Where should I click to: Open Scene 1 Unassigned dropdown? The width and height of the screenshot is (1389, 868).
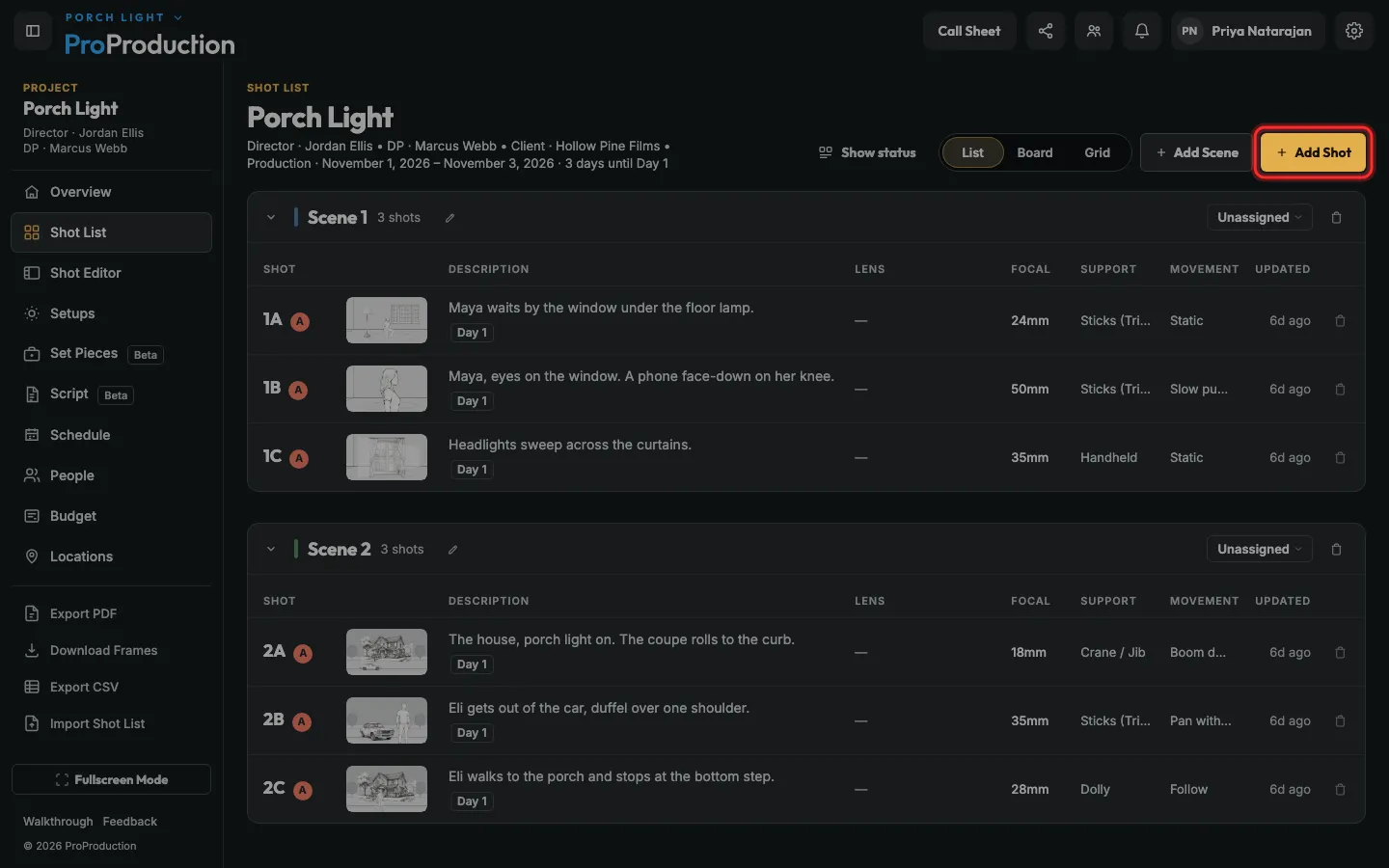click(x=1259, y=218)
